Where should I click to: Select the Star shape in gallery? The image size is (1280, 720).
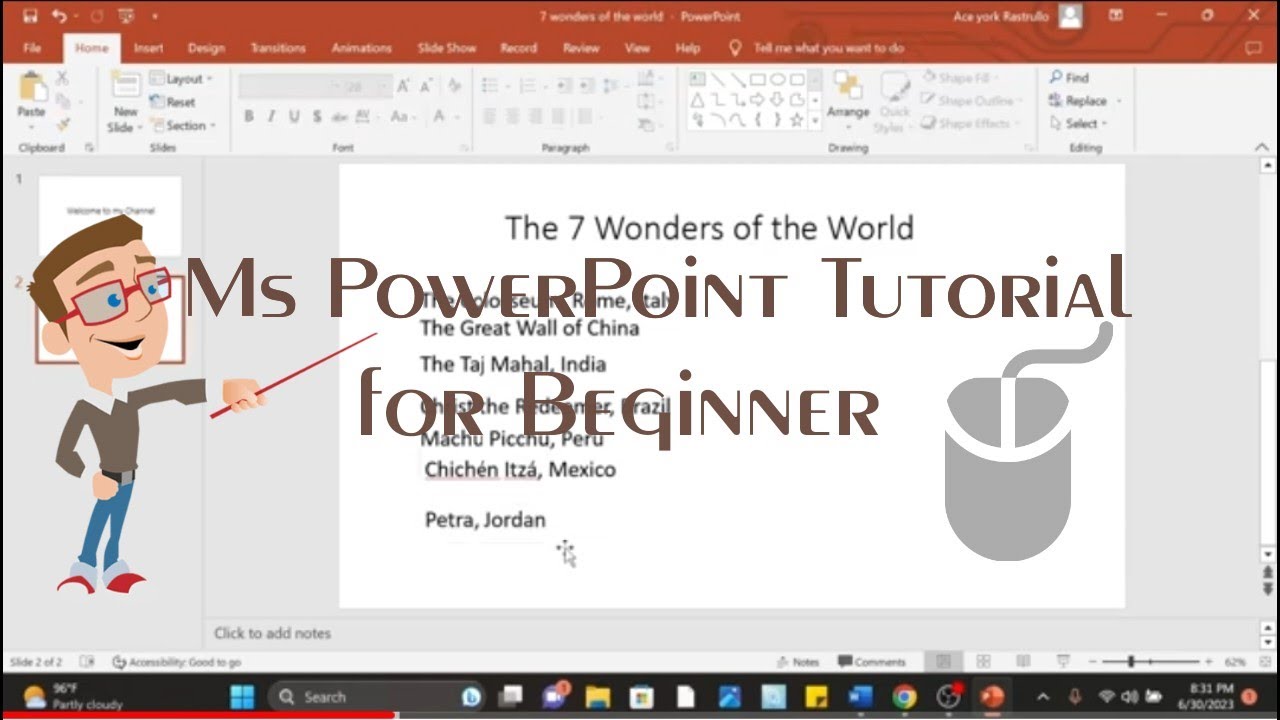(x=797, y=120)
